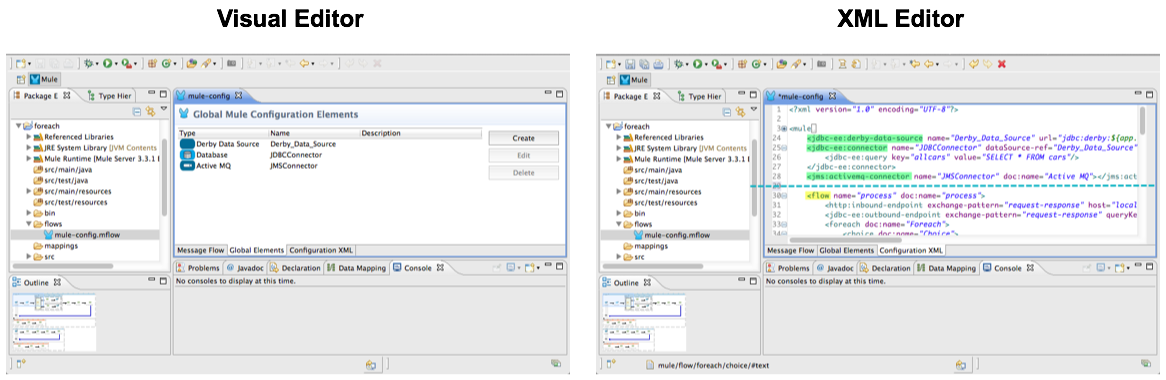1166x380 pixels.
Task: Toggle Link with Editor in XML Editor Package Explorer
Action: coord(740,112)
